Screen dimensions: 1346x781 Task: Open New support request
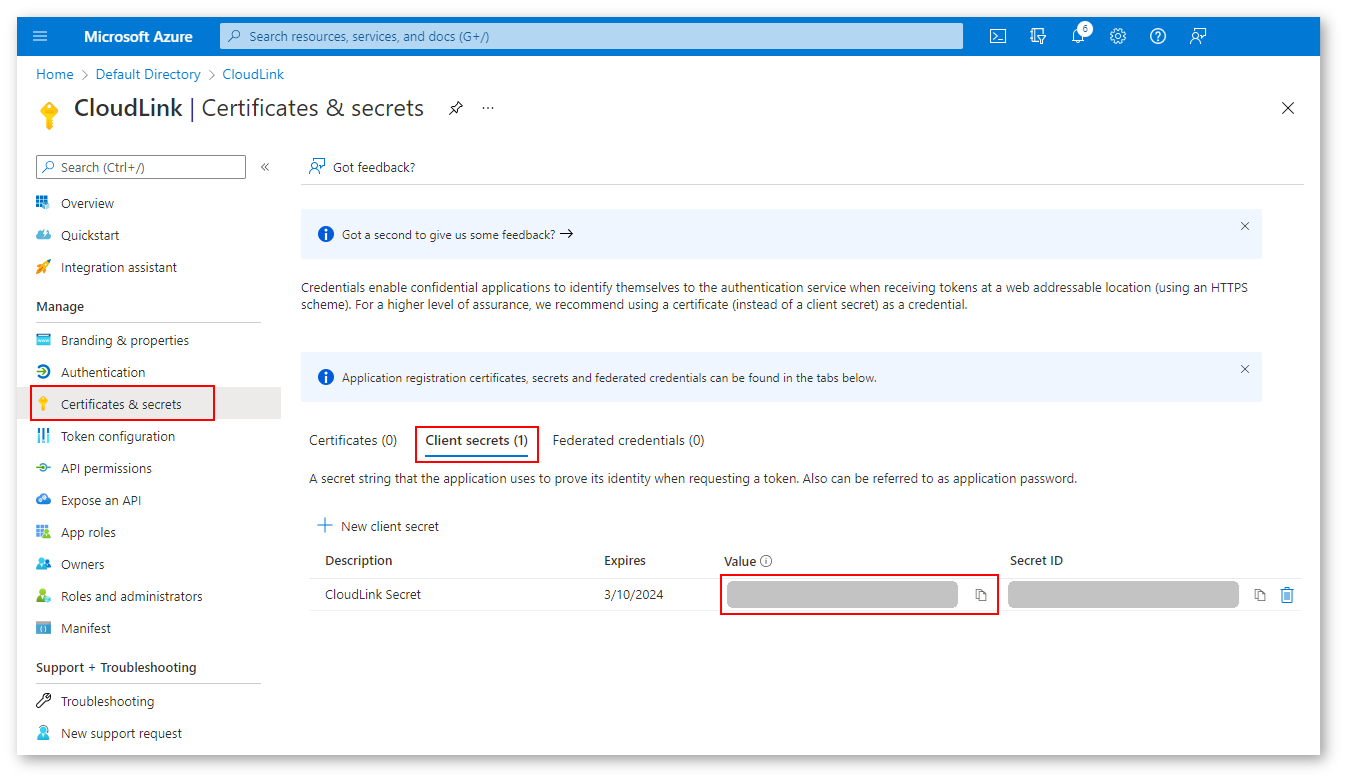click(x=121, y=733)
